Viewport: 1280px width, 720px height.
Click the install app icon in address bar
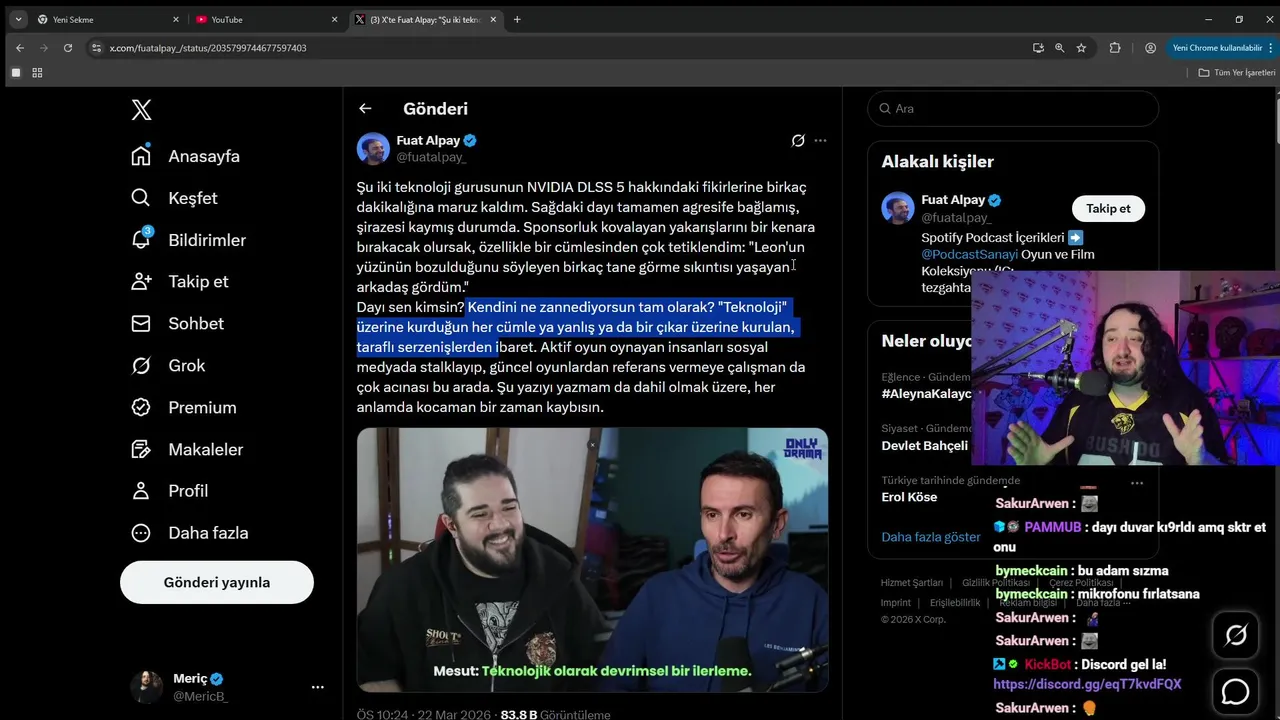pos(1038,48)
